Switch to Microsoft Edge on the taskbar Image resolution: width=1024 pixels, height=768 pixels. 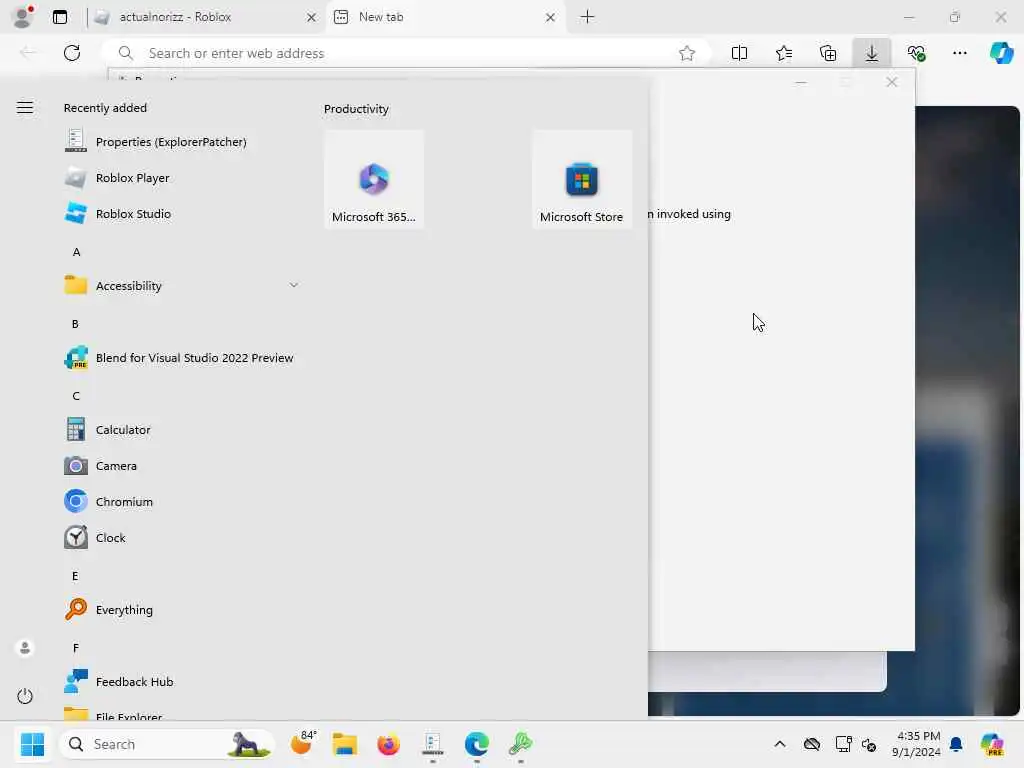[477, 744]
